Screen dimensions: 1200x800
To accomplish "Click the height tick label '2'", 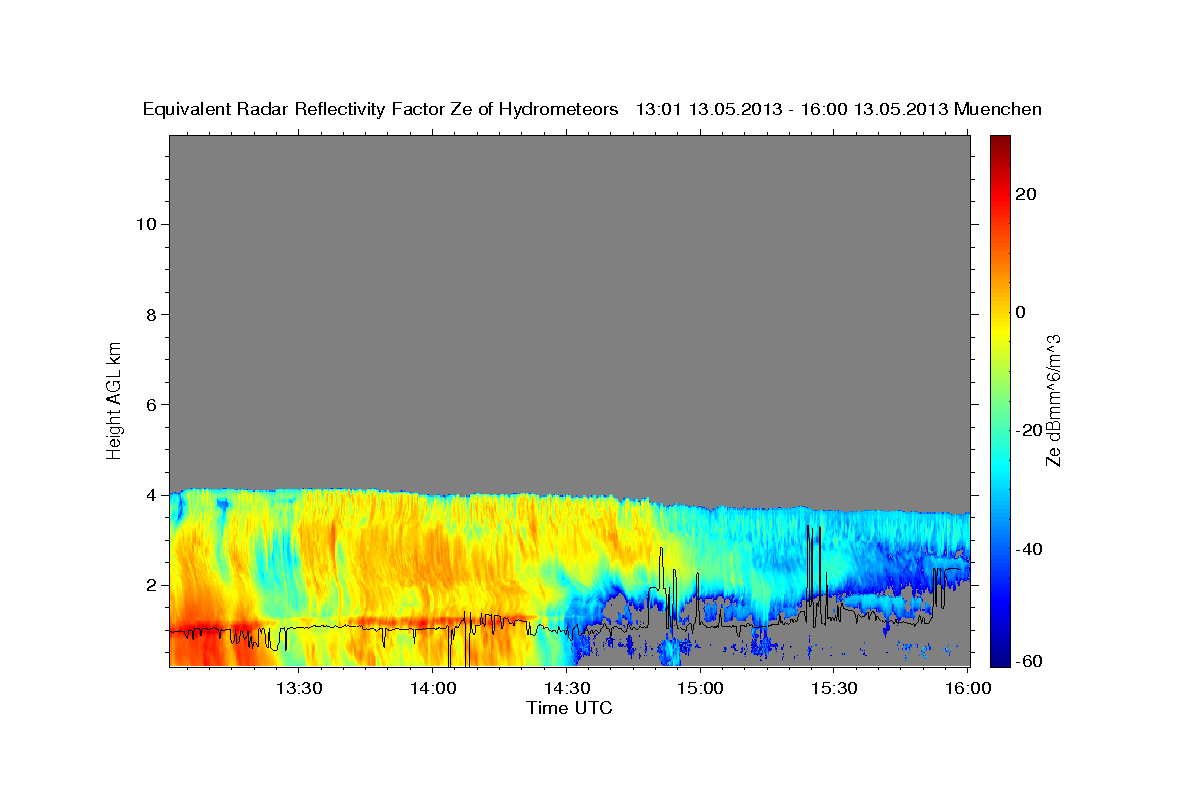I will (x=149, y=585).
